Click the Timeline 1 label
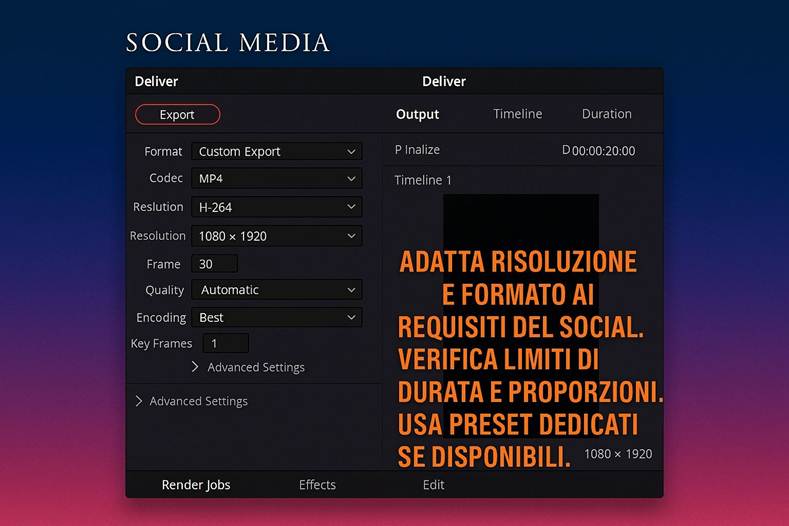This screenshot has height=526, width=789. [x=423, y=180]
